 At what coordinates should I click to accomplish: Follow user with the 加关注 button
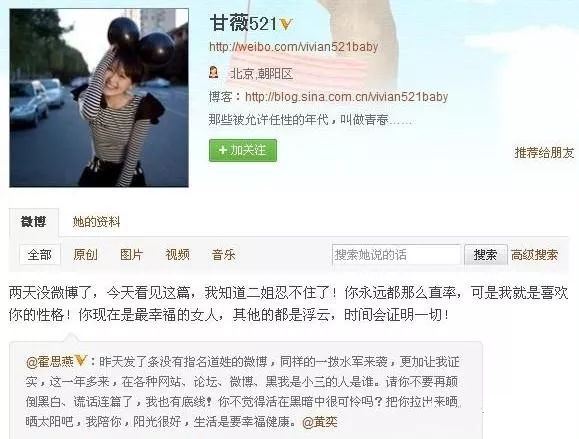click(x=243, y=150)
